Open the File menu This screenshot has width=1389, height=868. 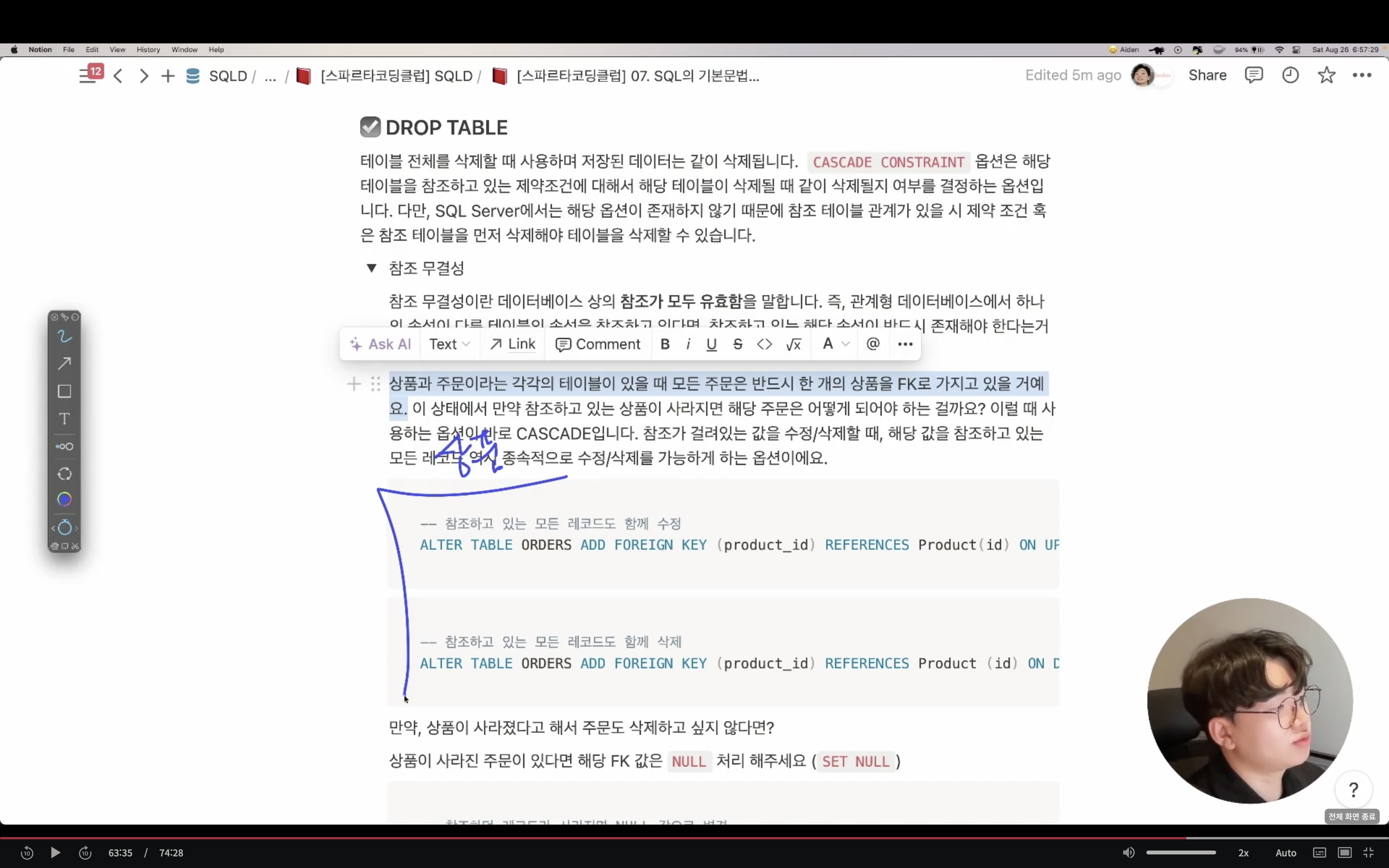tap(68, 49)
